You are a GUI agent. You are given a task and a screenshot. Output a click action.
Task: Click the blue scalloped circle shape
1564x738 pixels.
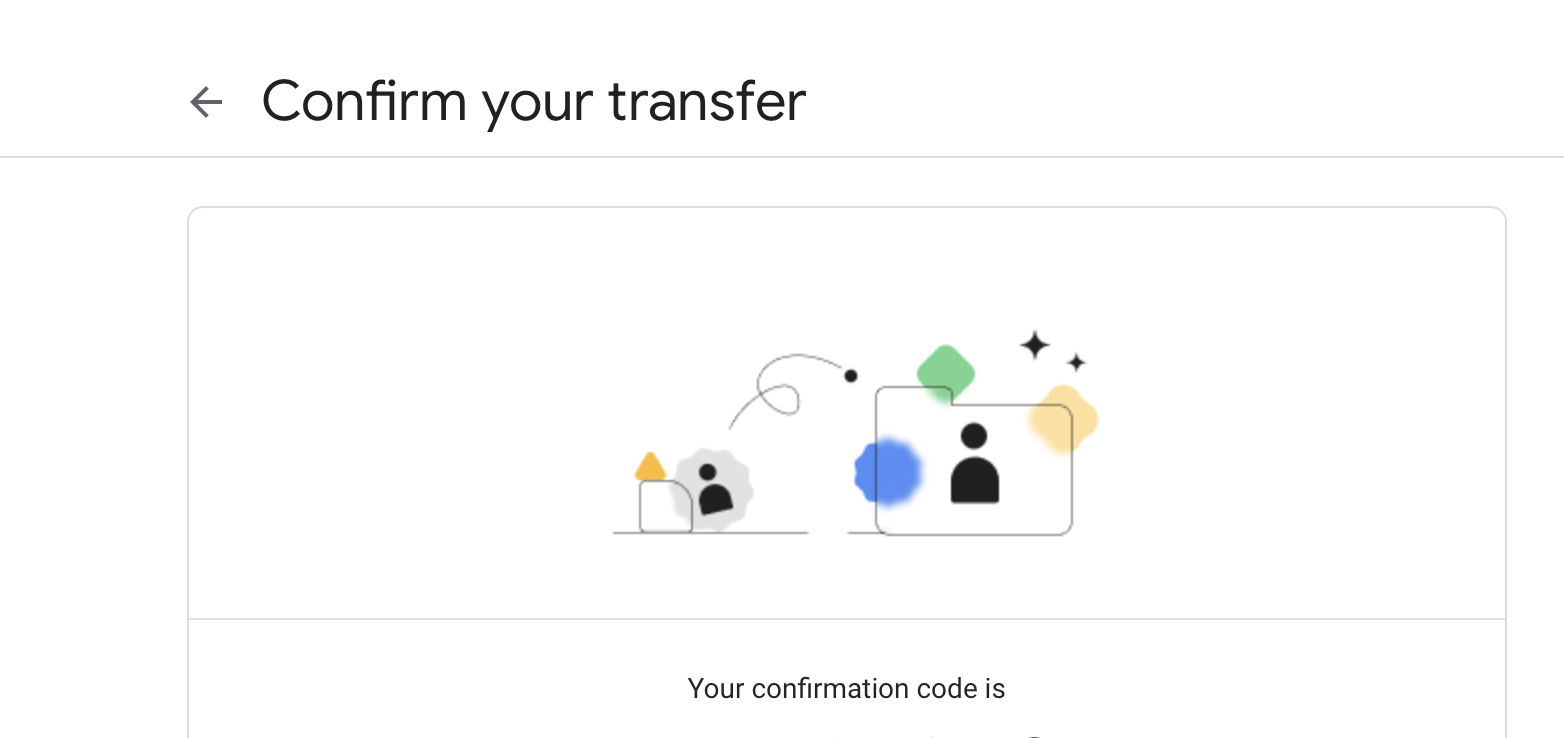(x=888, y=472)
